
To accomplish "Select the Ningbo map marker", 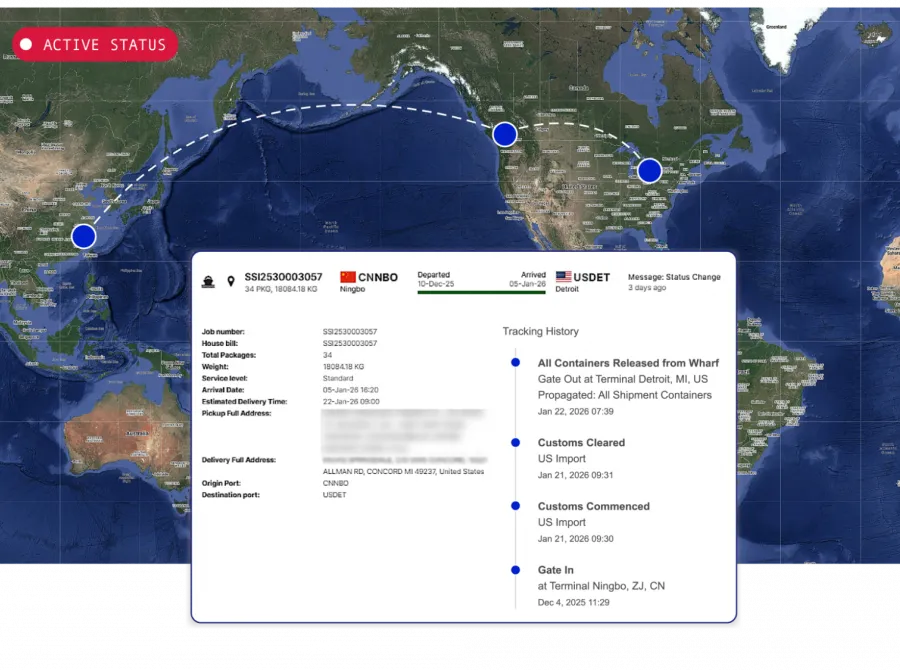I will pyautogui.click(x=83, y=236).
